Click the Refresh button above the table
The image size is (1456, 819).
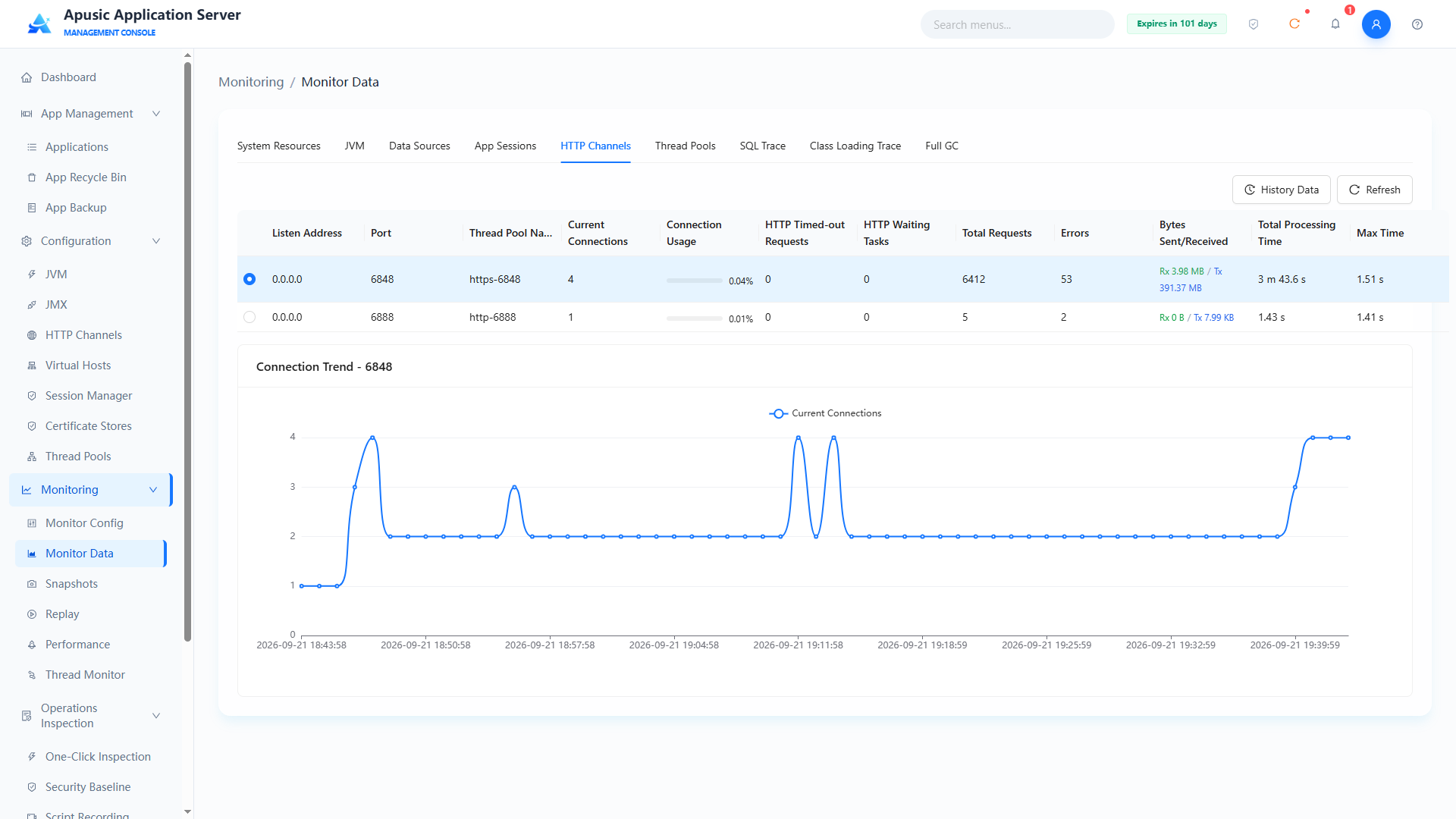coord(1374,190)
